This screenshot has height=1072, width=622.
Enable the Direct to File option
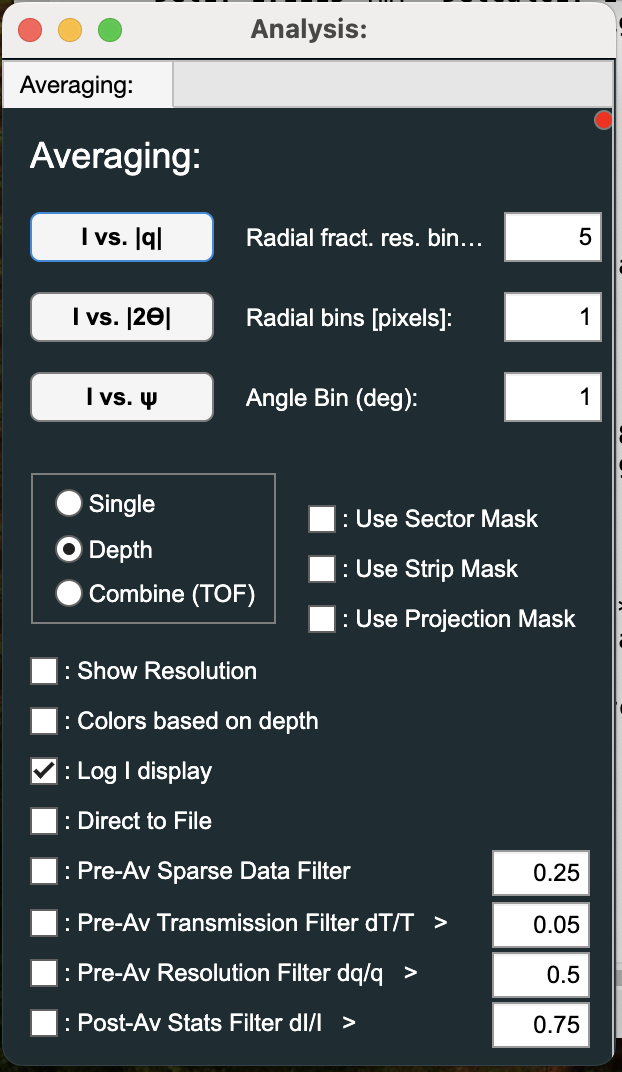[44, 821]
